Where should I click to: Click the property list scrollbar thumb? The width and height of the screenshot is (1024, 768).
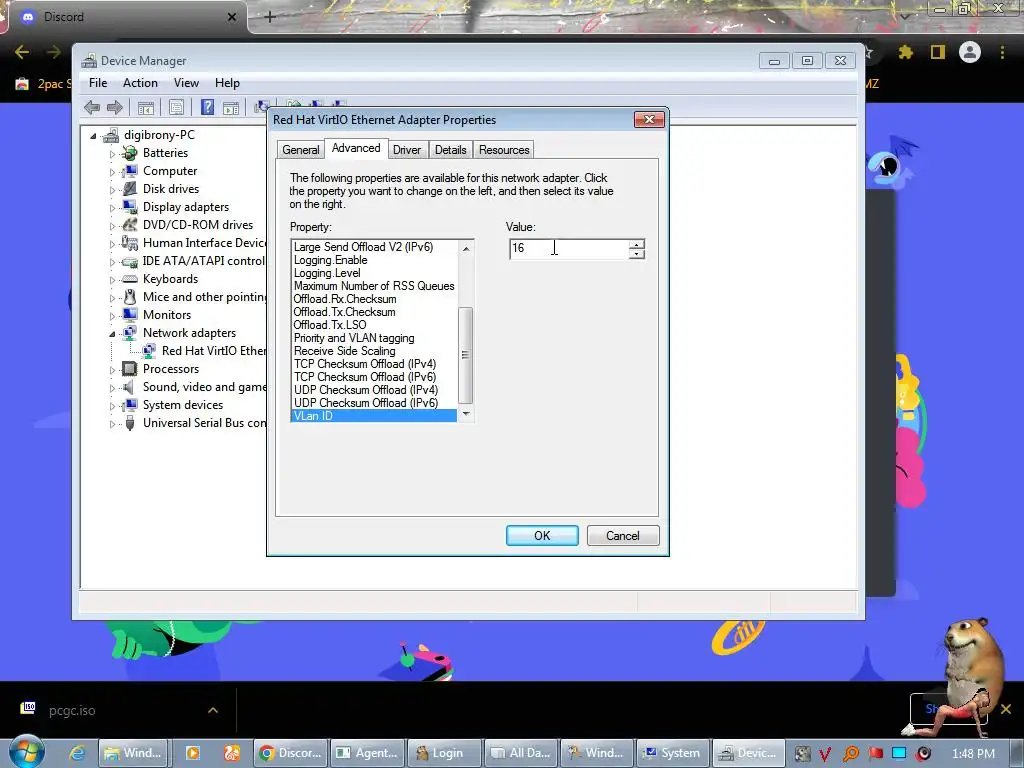(x=466, y=355)
